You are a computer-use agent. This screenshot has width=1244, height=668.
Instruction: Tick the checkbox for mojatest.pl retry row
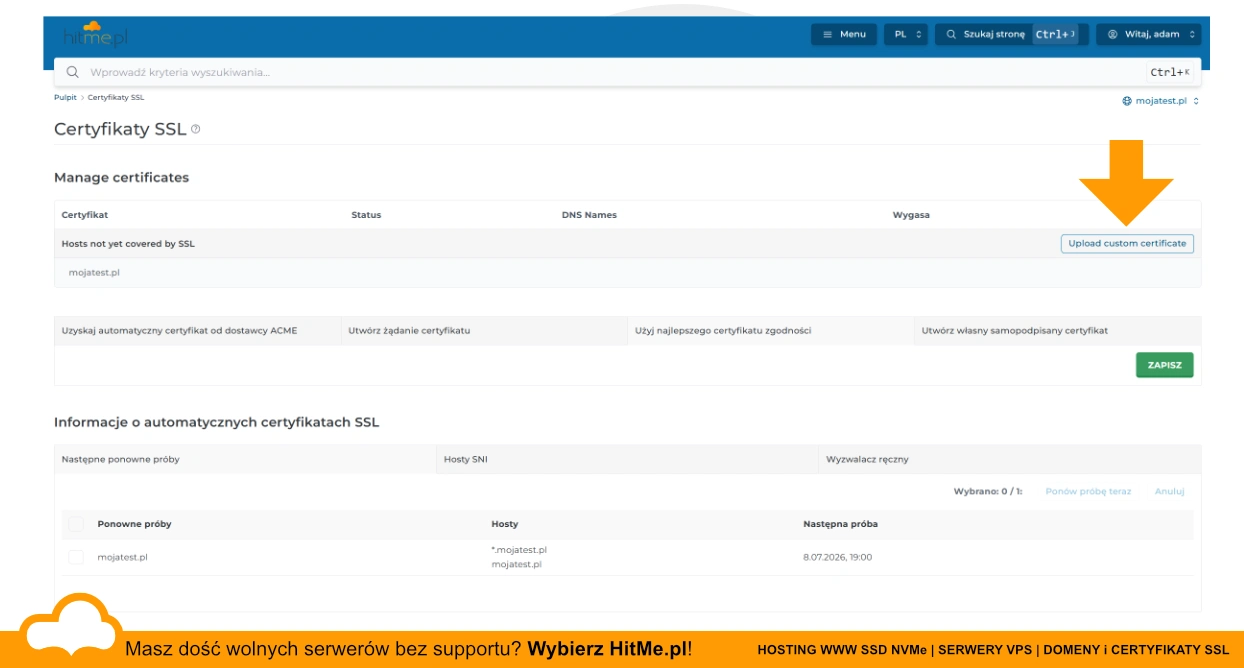[76, 557]
